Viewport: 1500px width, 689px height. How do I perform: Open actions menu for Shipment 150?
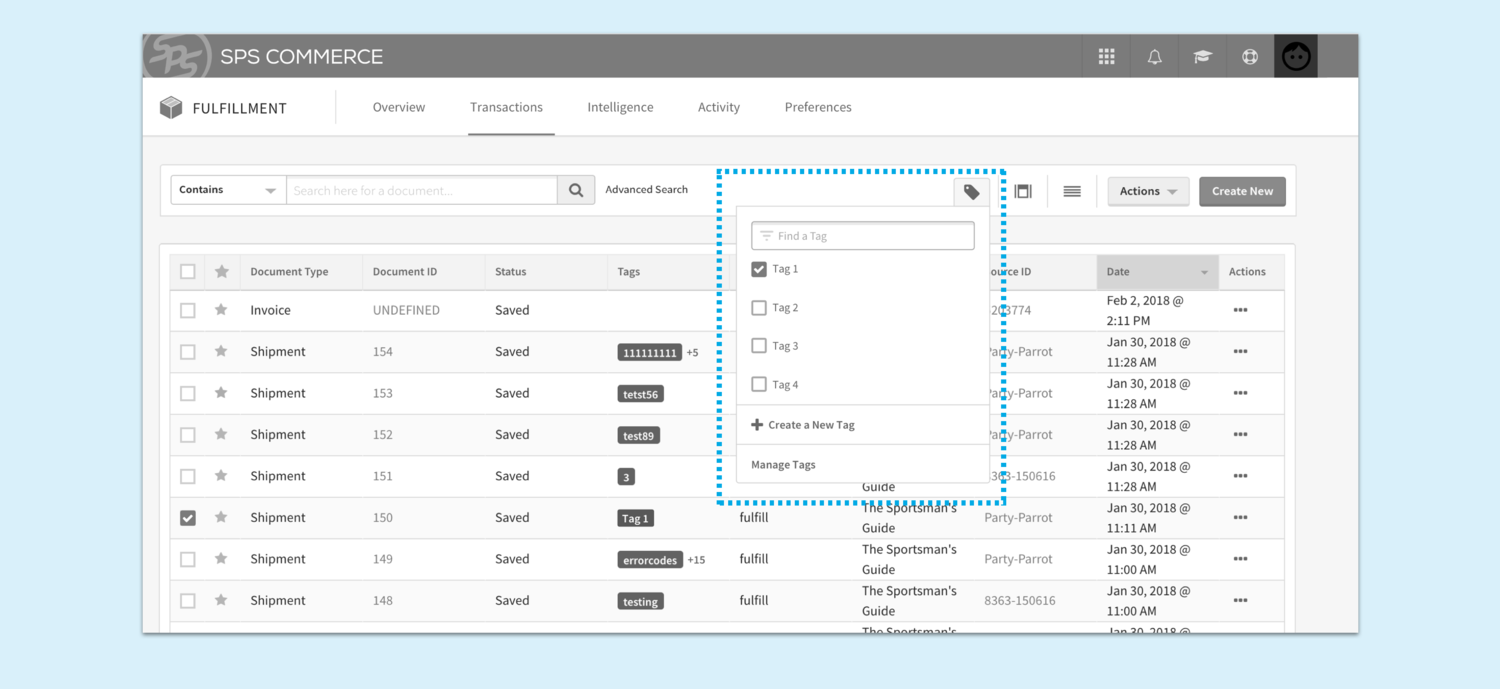point(1240,518)
